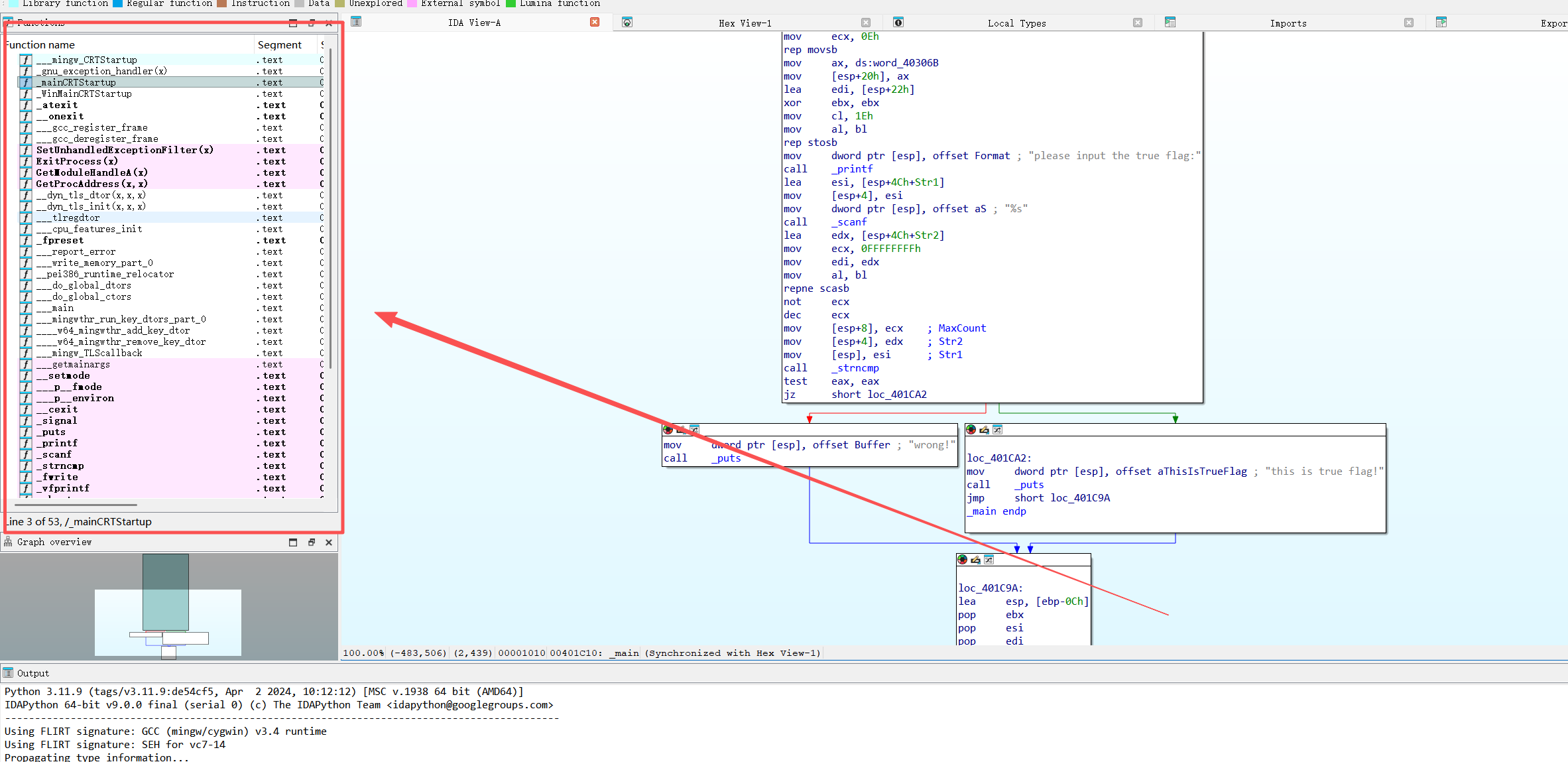Click the Local Types tab icon
1568x762 pixels.
point(898,23)
